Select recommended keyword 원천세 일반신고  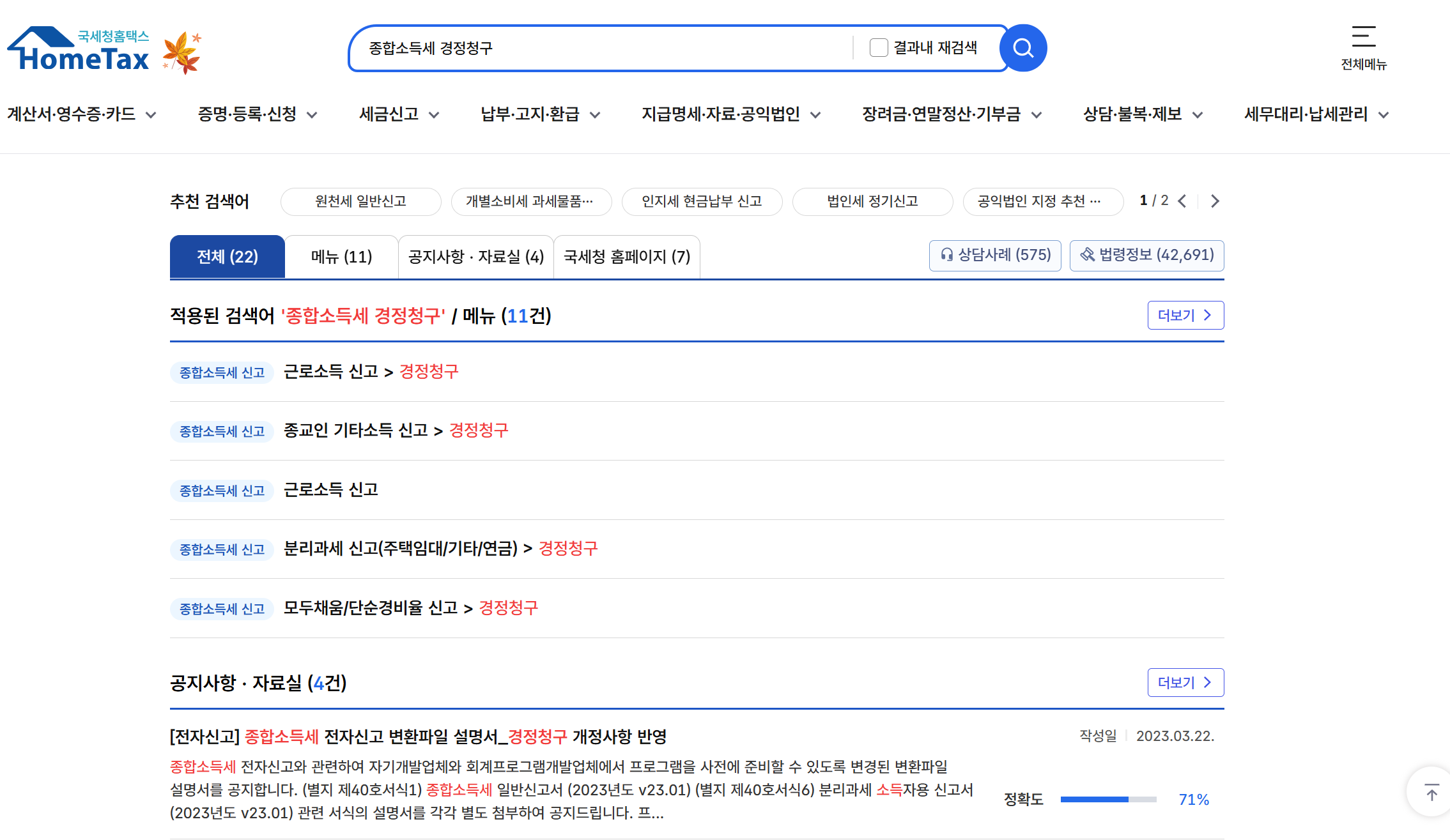coord(360,201)
